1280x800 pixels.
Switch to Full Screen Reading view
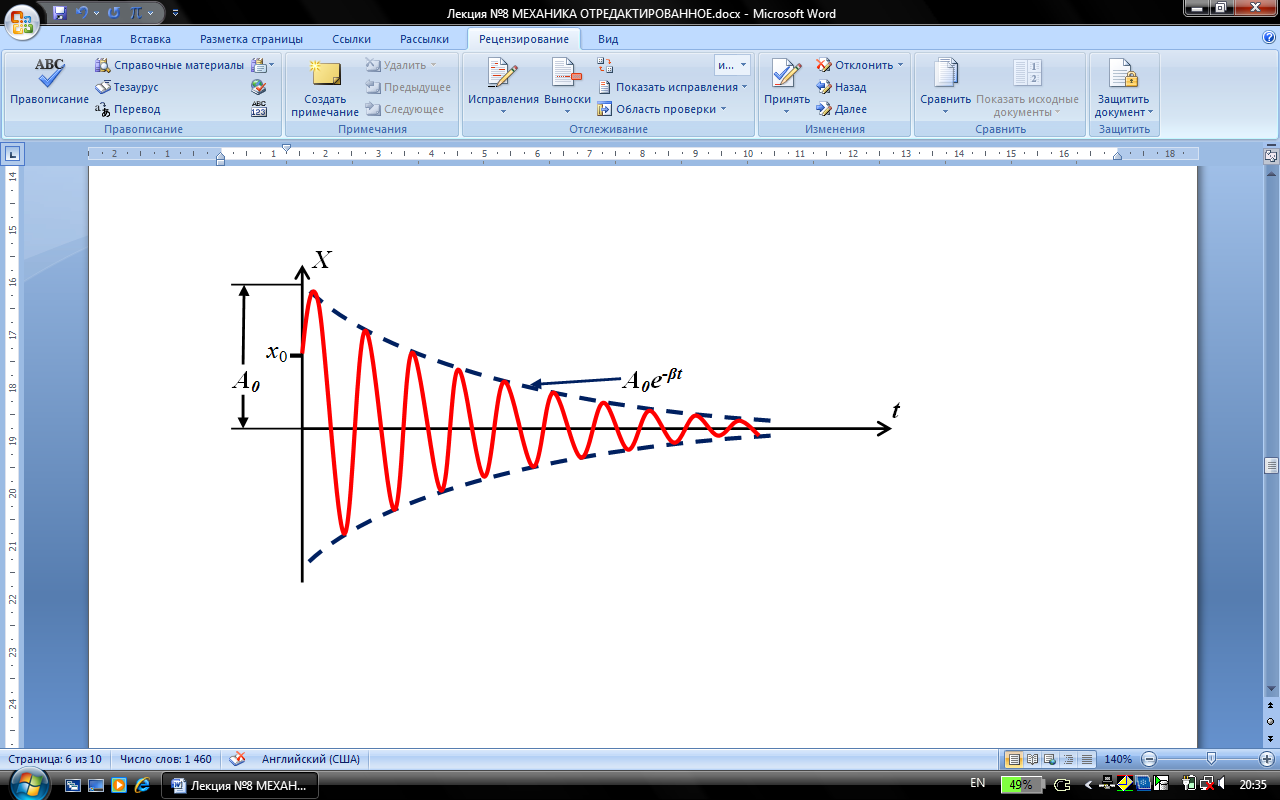(1033, 759)
